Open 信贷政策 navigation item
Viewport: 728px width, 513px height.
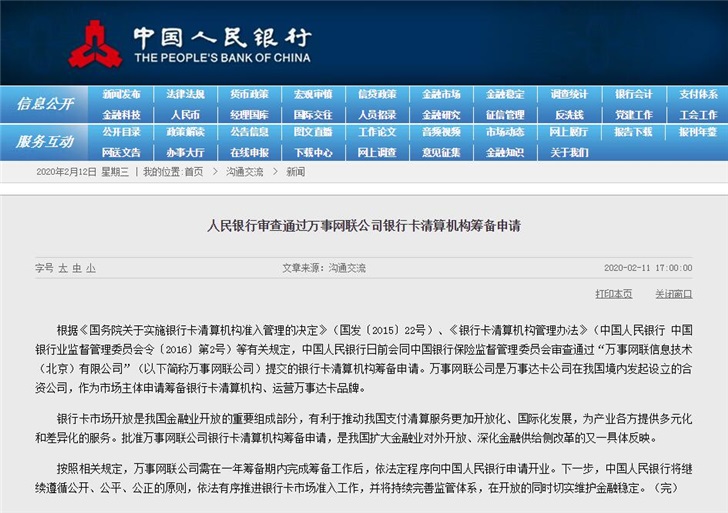click(377, 94)
